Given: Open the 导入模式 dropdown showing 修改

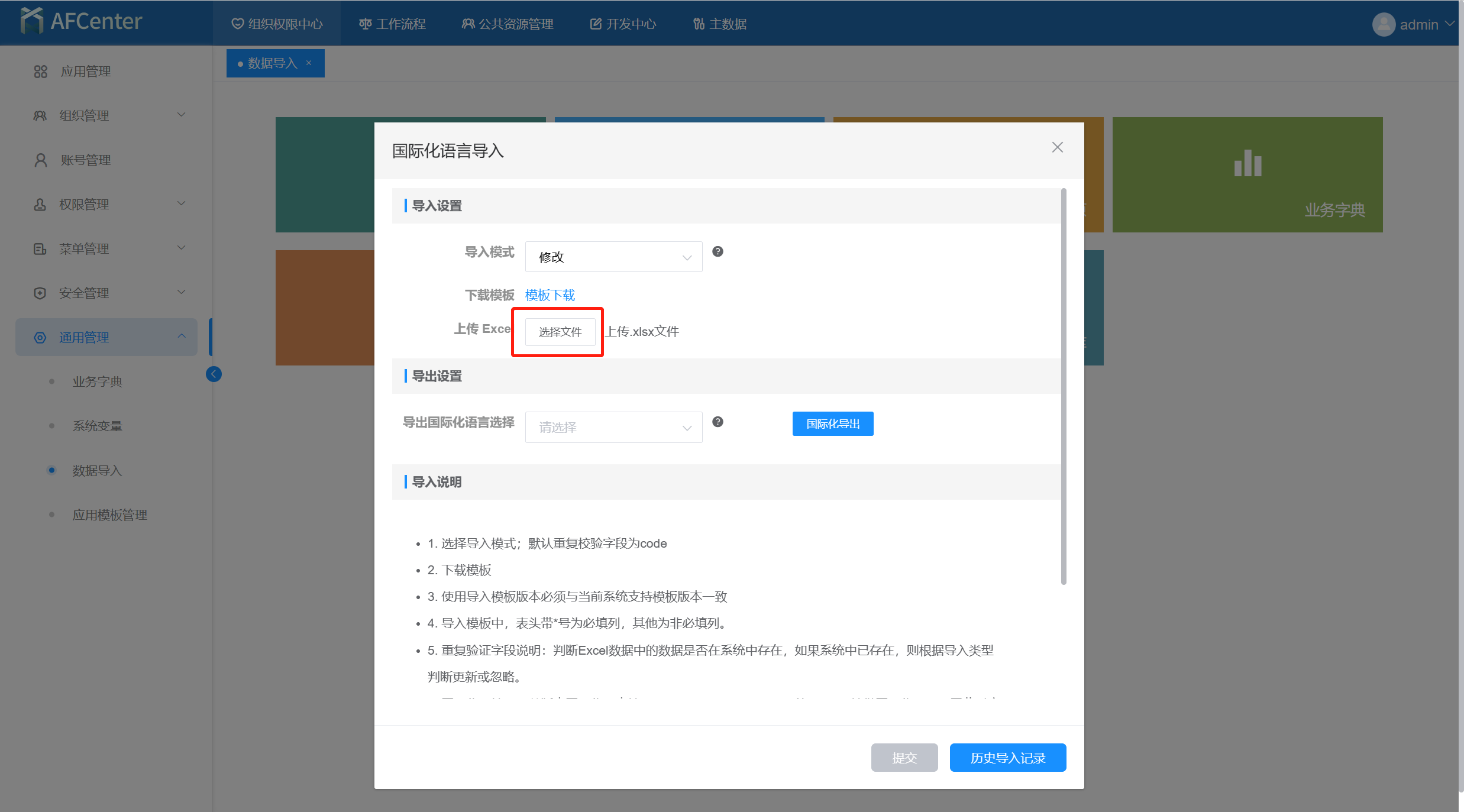Looking at the screenshot, I should coord(613,257).
